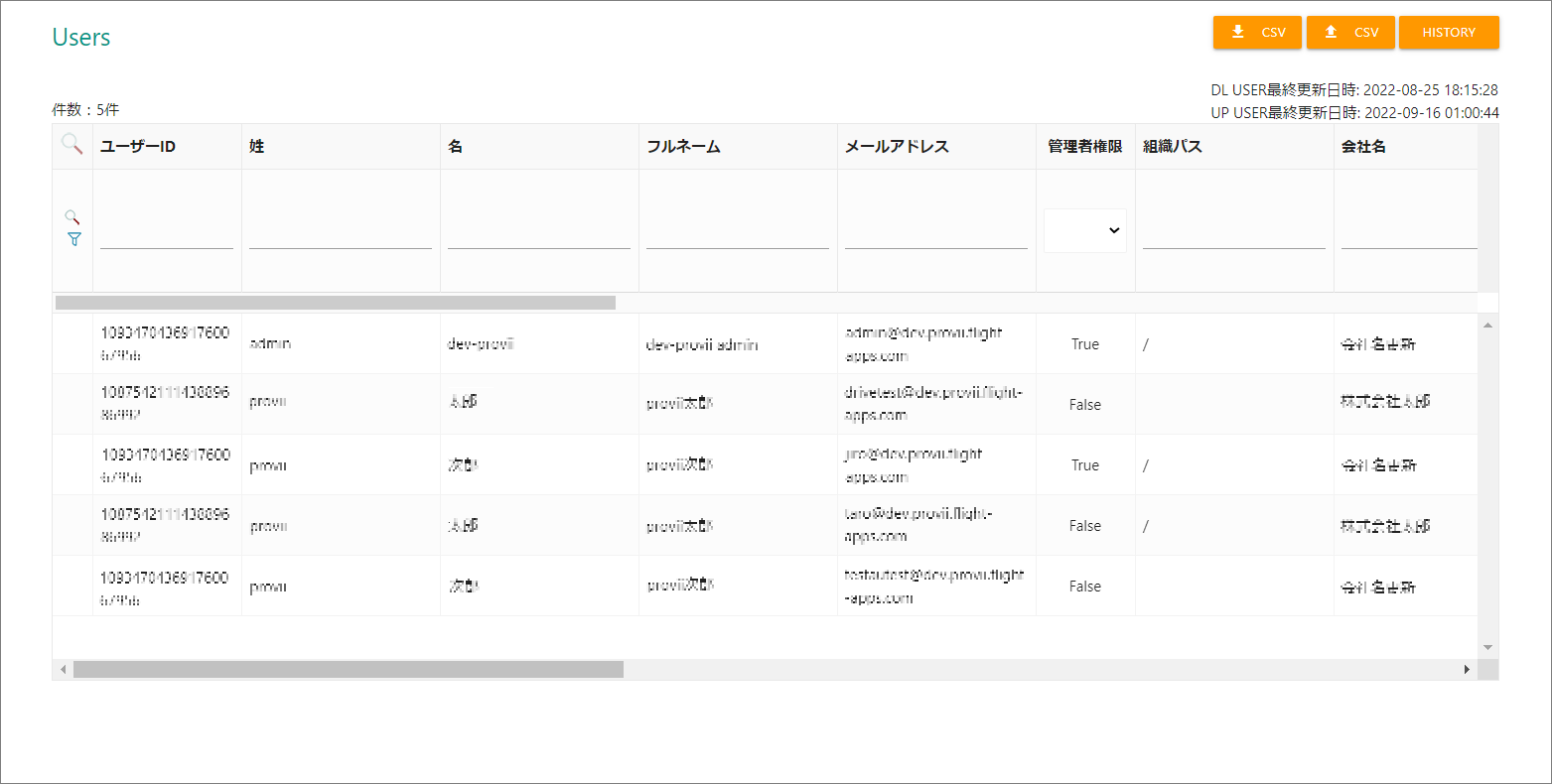Click the magnifier icon in header row
The image size is (1552, 784).
pos(71,145)
